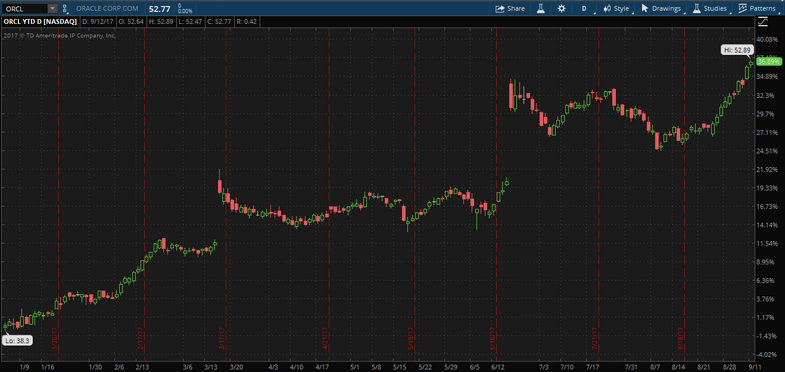The image size is (785, 372).
Task: Open the flask Edit Studies icon
Action: click(541, 8)
